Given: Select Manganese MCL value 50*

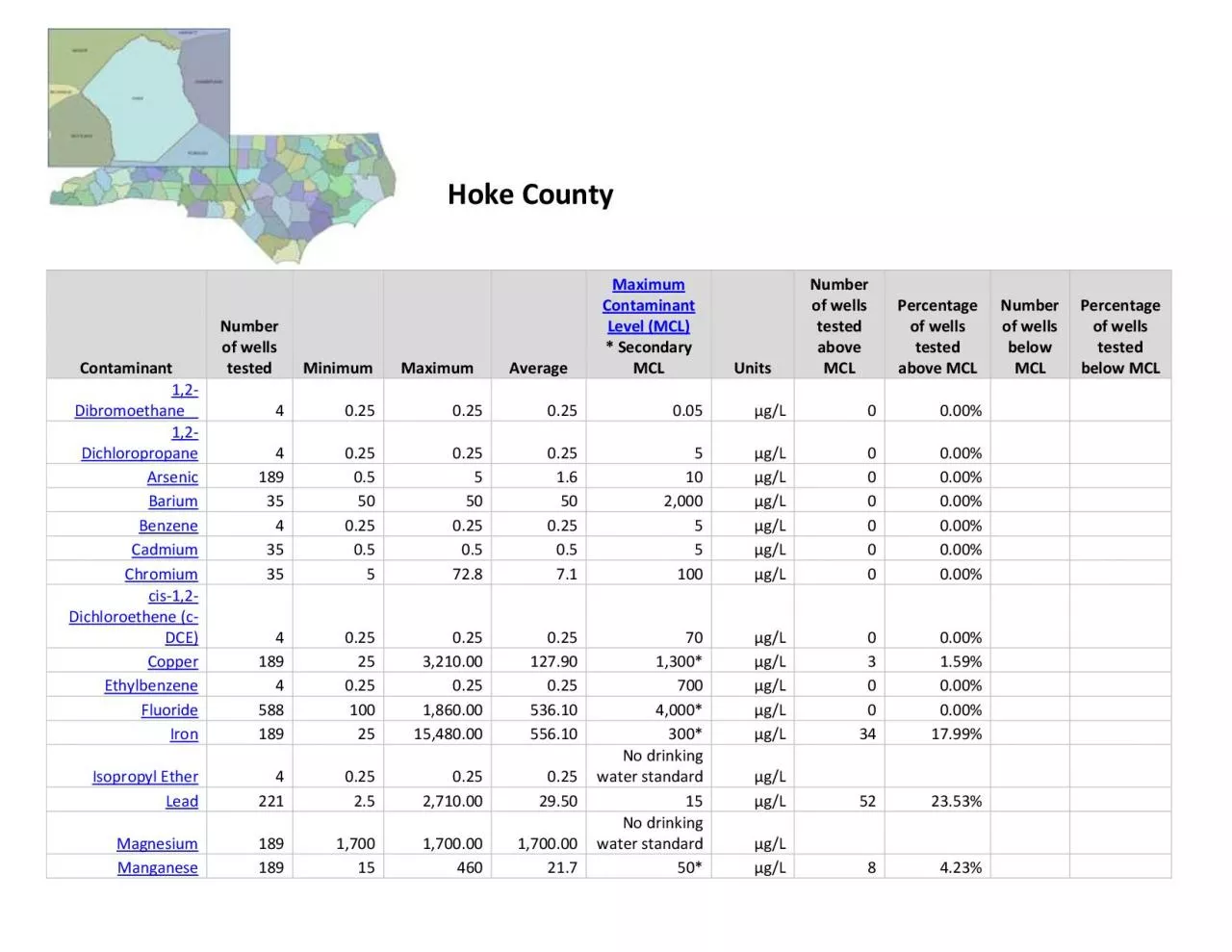Looking at the screenshot, I should click(689, 867).
